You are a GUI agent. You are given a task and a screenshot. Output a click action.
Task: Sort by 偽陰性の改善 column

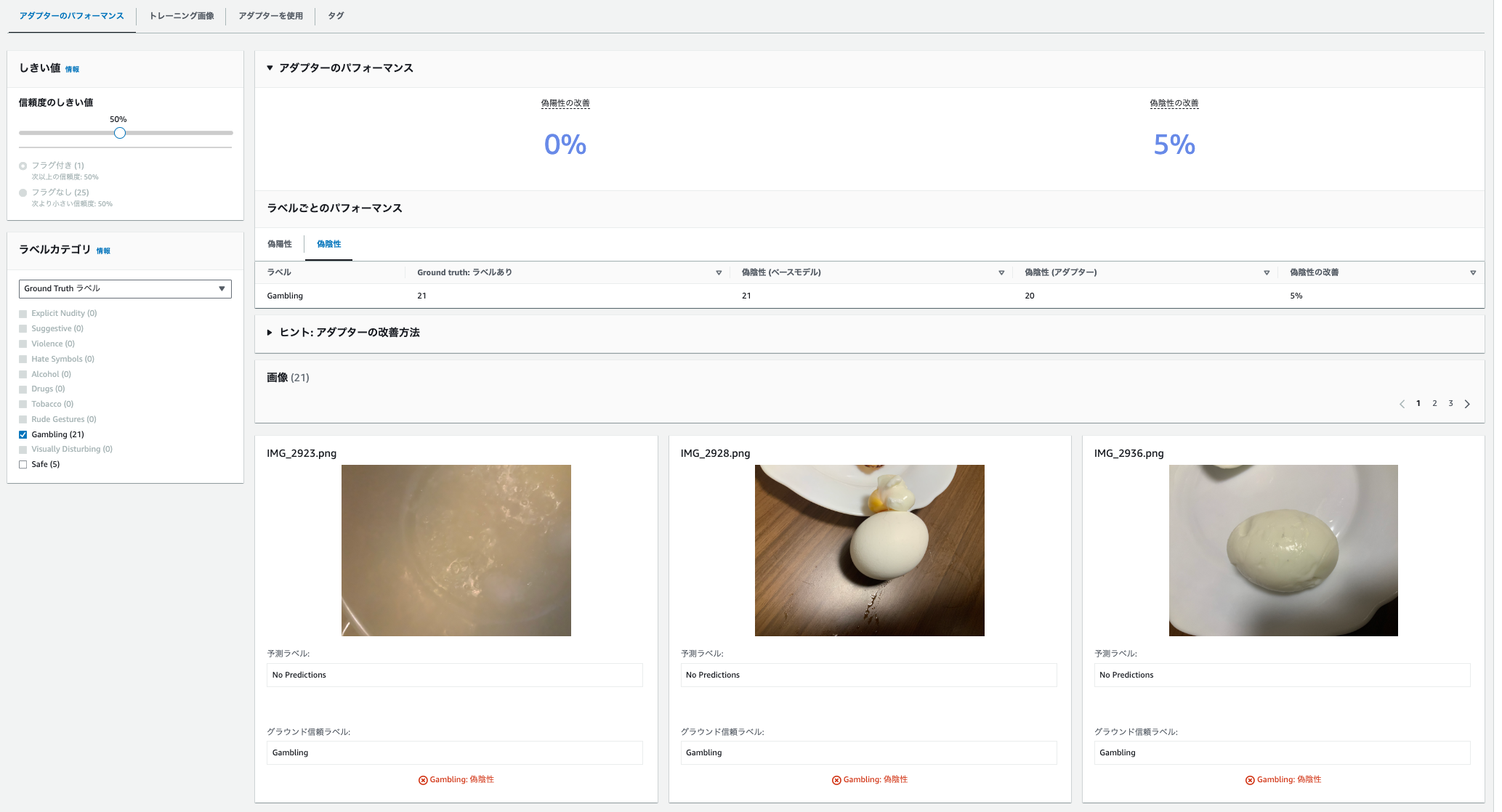1473,273
